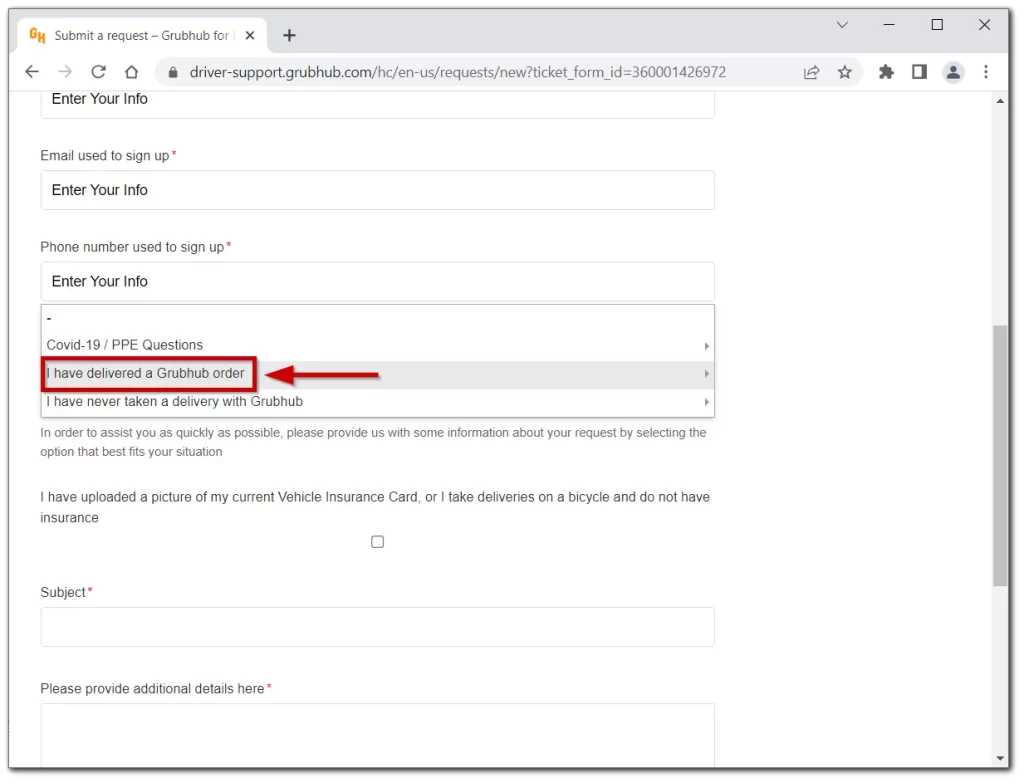
Task: Click the site security lock icon
Action: pos(174,71)
